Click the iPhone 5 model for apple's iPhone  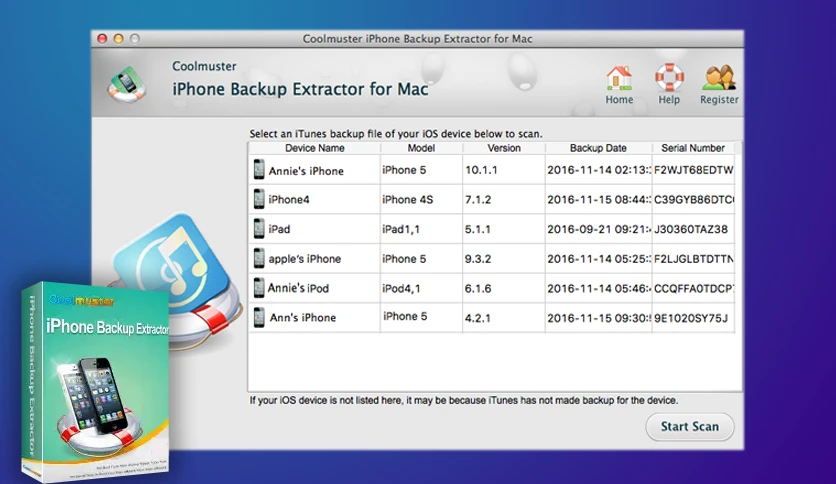coord(421,259)
